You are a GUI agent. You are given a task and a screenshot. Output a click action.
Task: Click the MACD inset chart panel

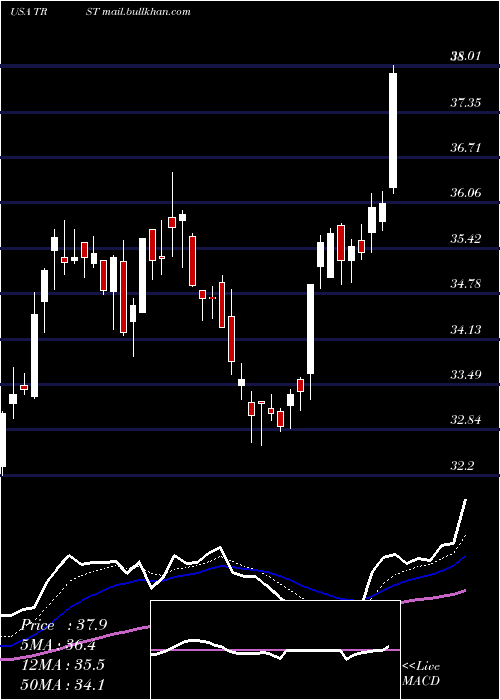[275, 650]
